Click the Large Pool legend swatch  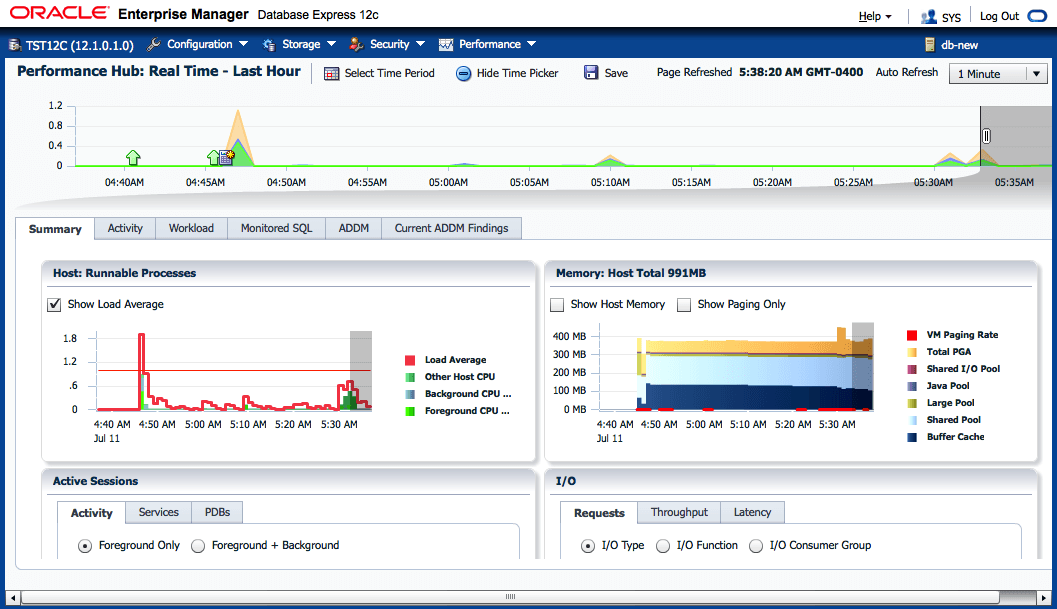point(912,403)
